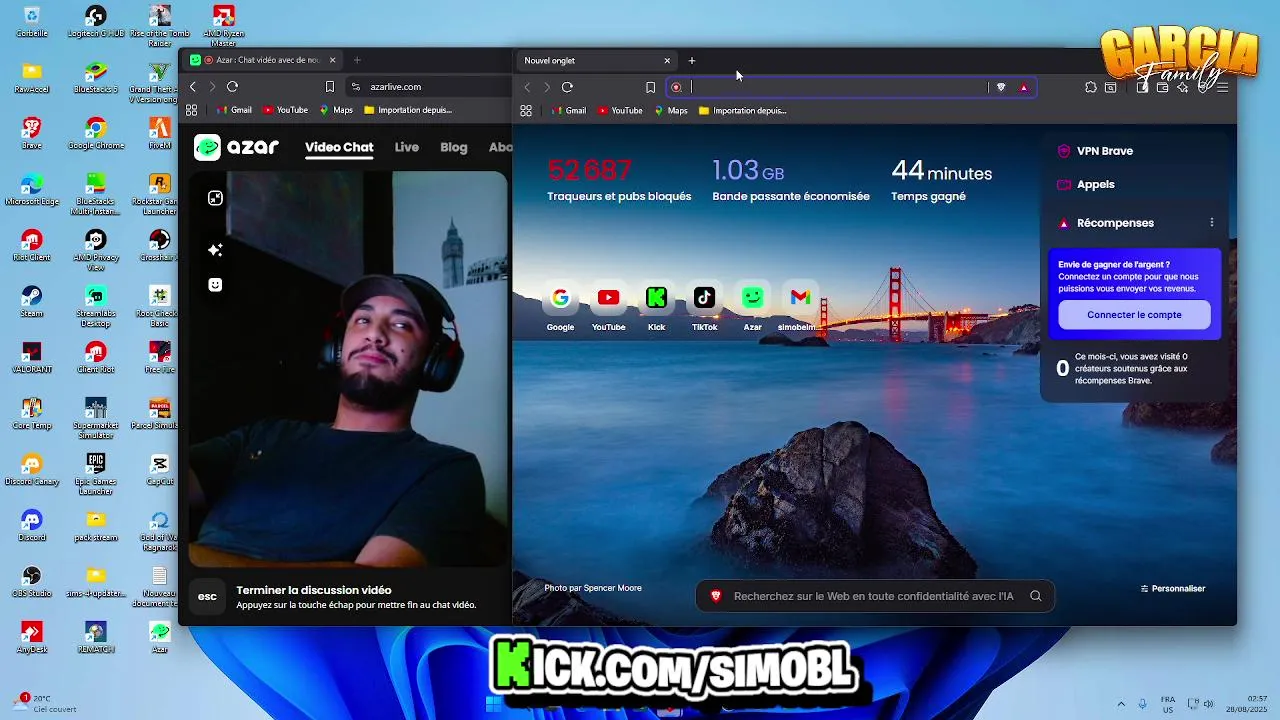
Task: Open Brave browser desktop shortcut
Action: point(31,133)
